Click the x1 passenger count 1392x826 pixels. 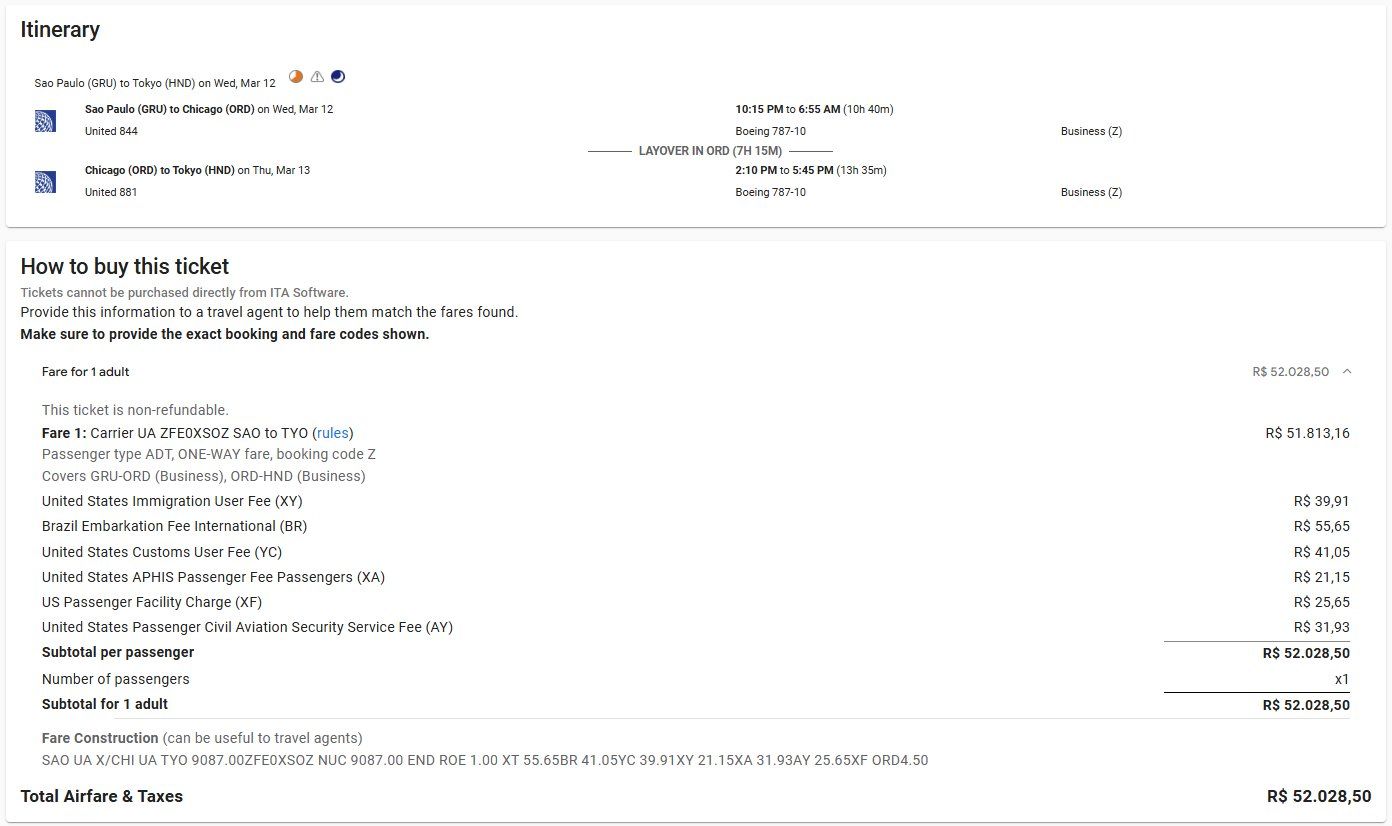point(1342,679)
